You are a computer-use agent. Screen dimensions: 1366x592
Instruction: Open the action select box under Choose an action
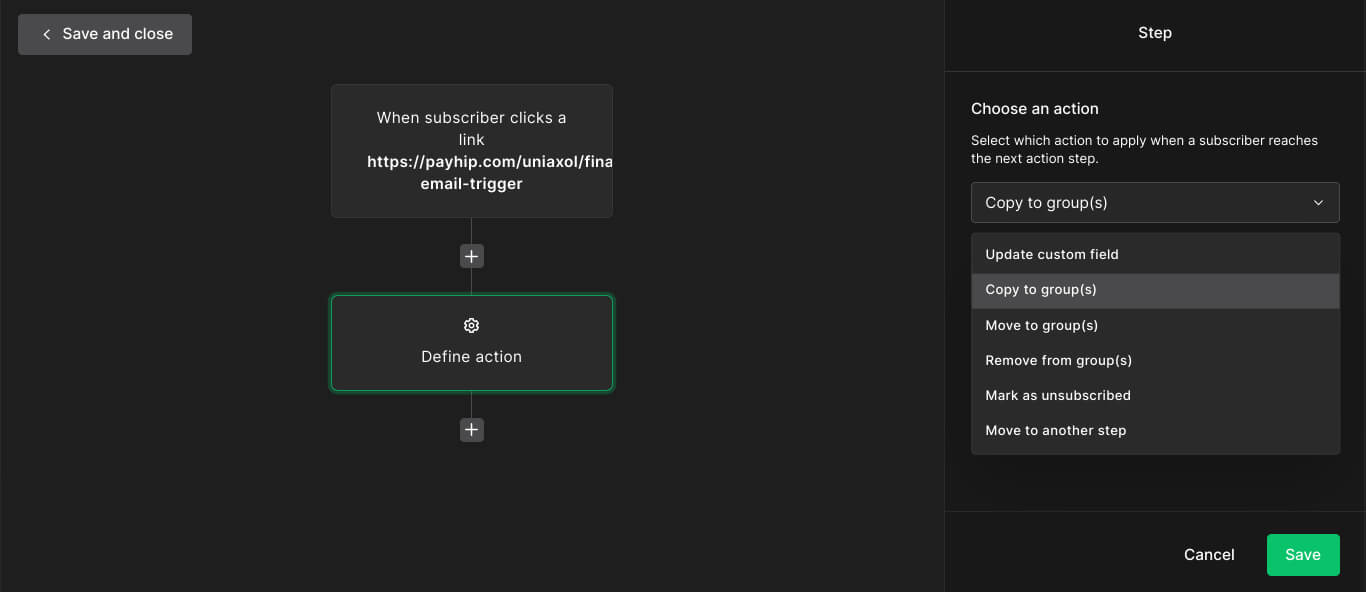(1154, 203)
